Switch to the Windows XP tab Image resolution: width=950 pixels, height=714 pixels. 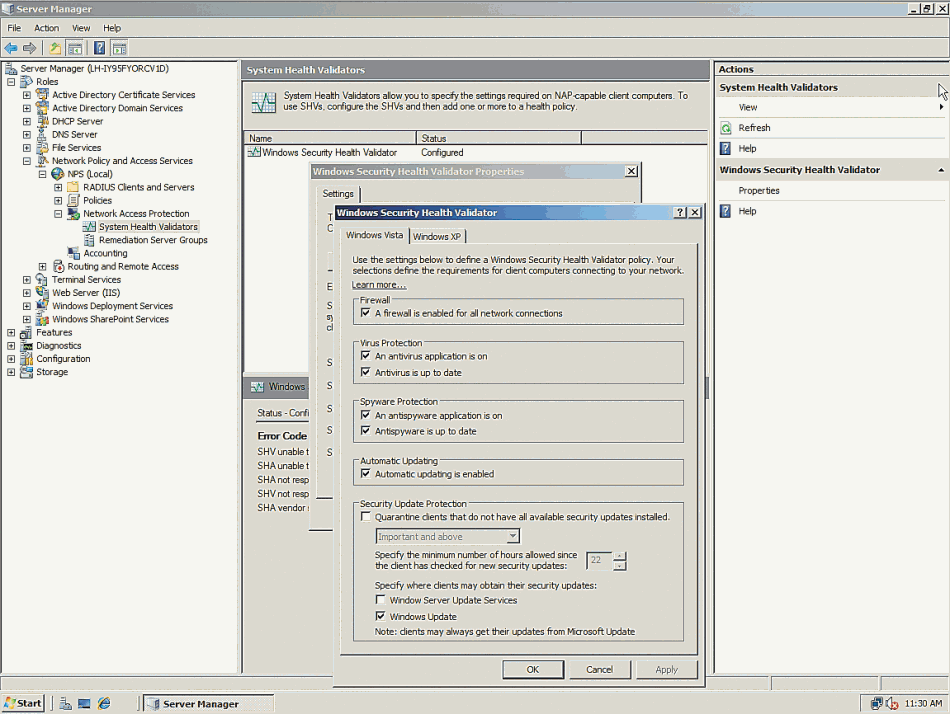pos(437,236)
